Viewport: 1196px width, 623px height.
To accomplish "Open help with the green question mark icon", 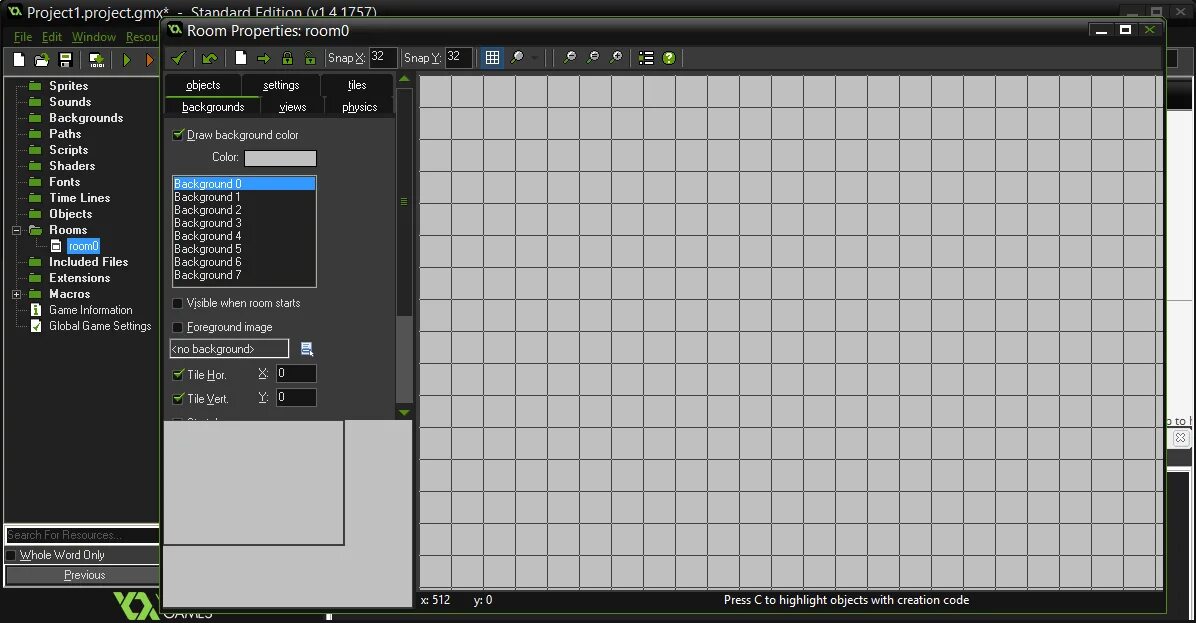I will pyautogui.click(x=668, y=58).
